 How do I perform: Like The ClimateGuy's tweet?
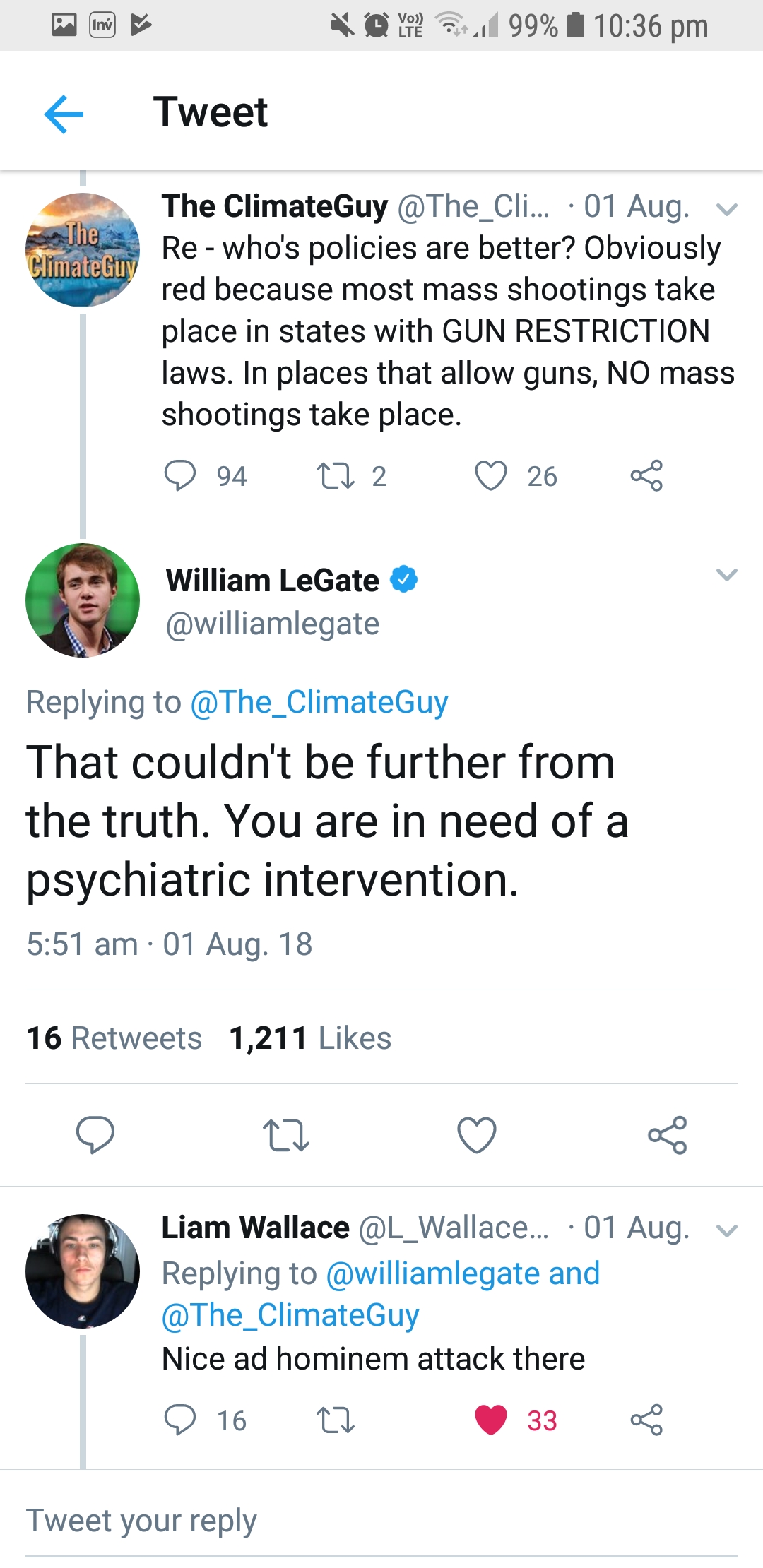point(491,475)
